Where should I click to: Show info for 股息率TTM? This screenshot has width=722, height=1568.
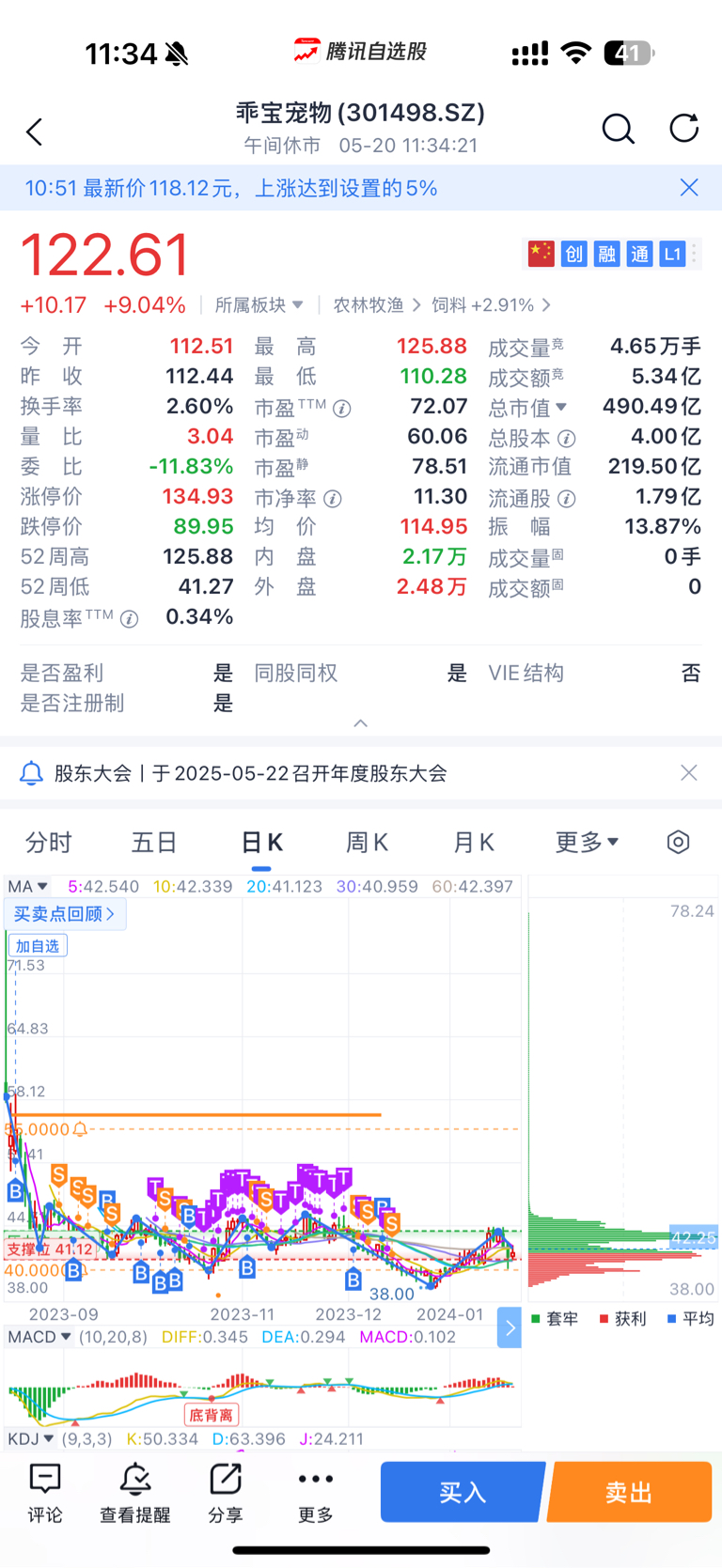pos(130,619)
